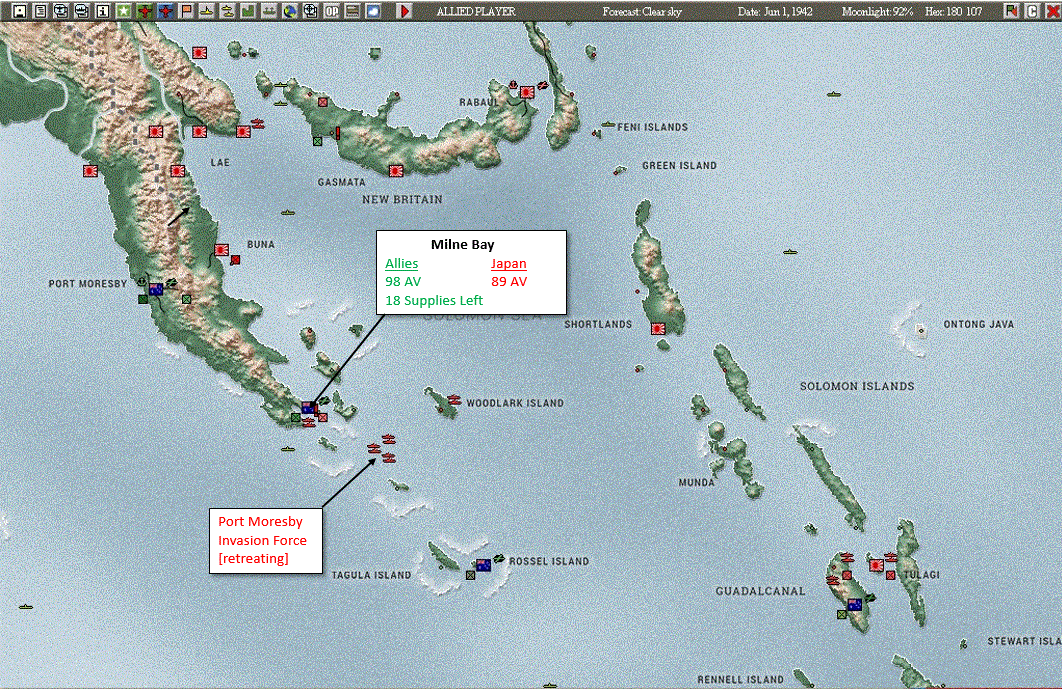Viewport: 1062px width, 689px height.
Task: Click the red plane on green background icon
Action: [x=144, y=11]
